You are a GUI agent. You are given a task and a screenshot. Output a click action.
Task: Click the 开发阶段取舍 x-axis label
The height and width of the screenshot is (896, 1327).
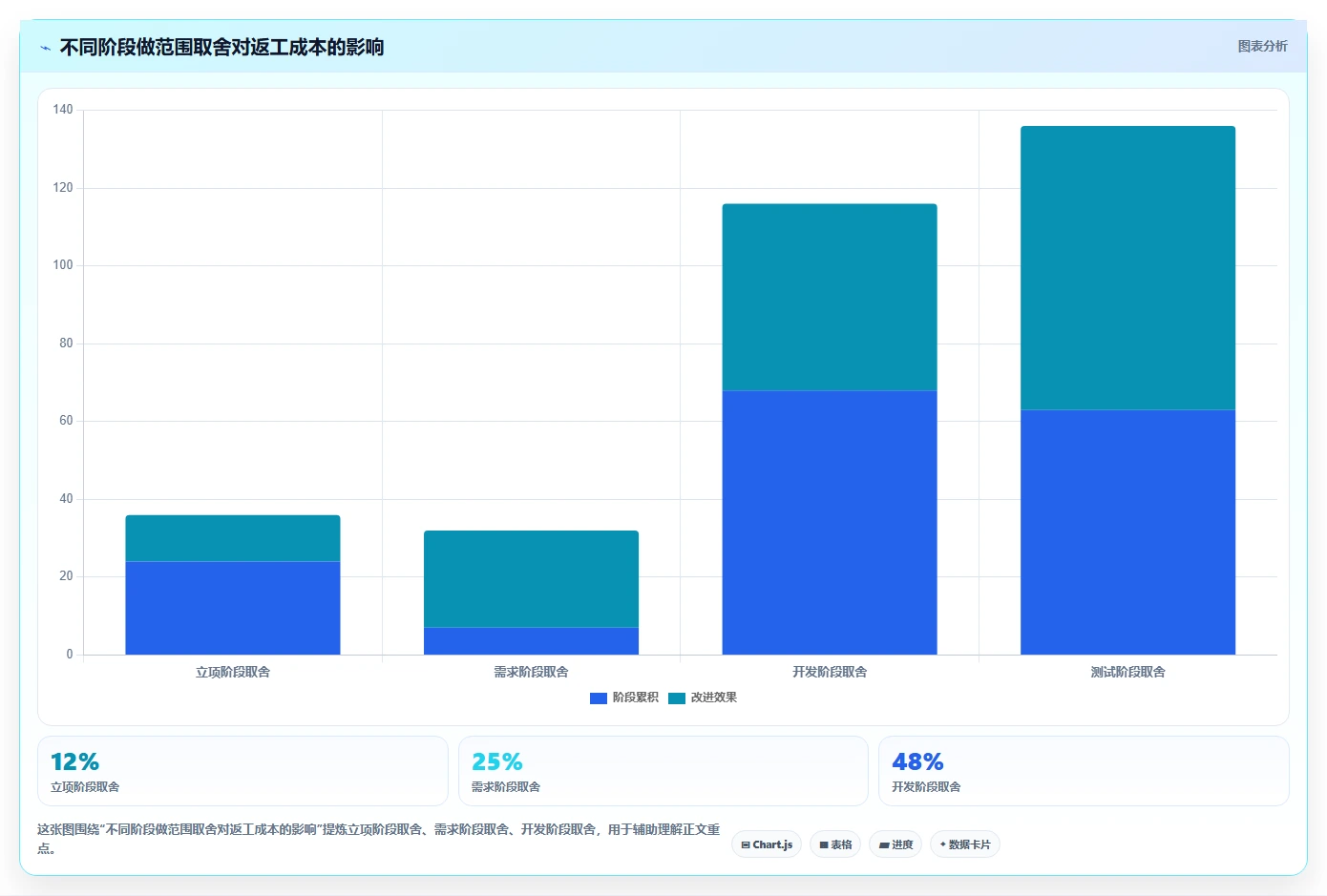[830, 672]
